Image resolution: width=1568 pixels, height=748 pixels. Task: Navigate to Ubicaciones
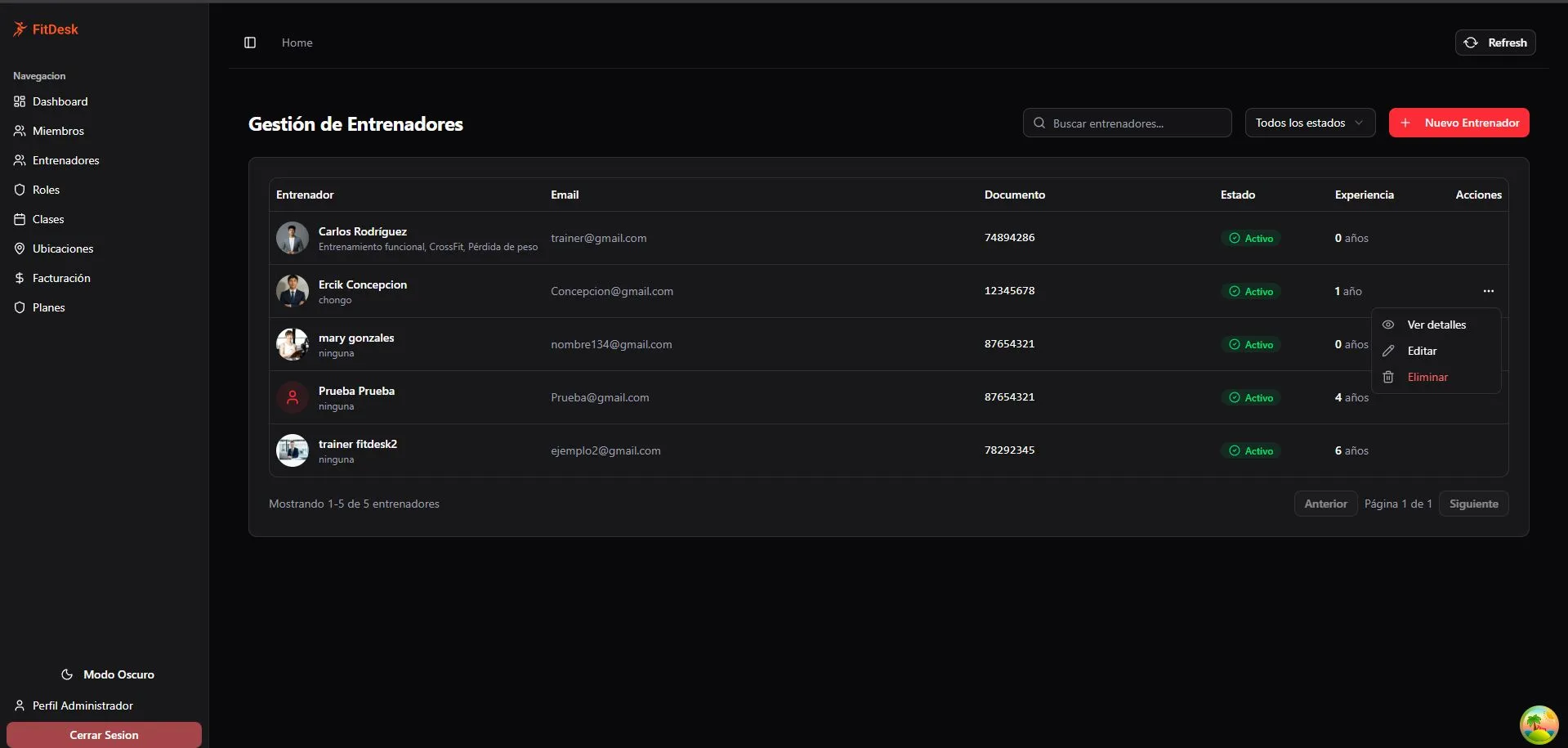coord(63,249)
